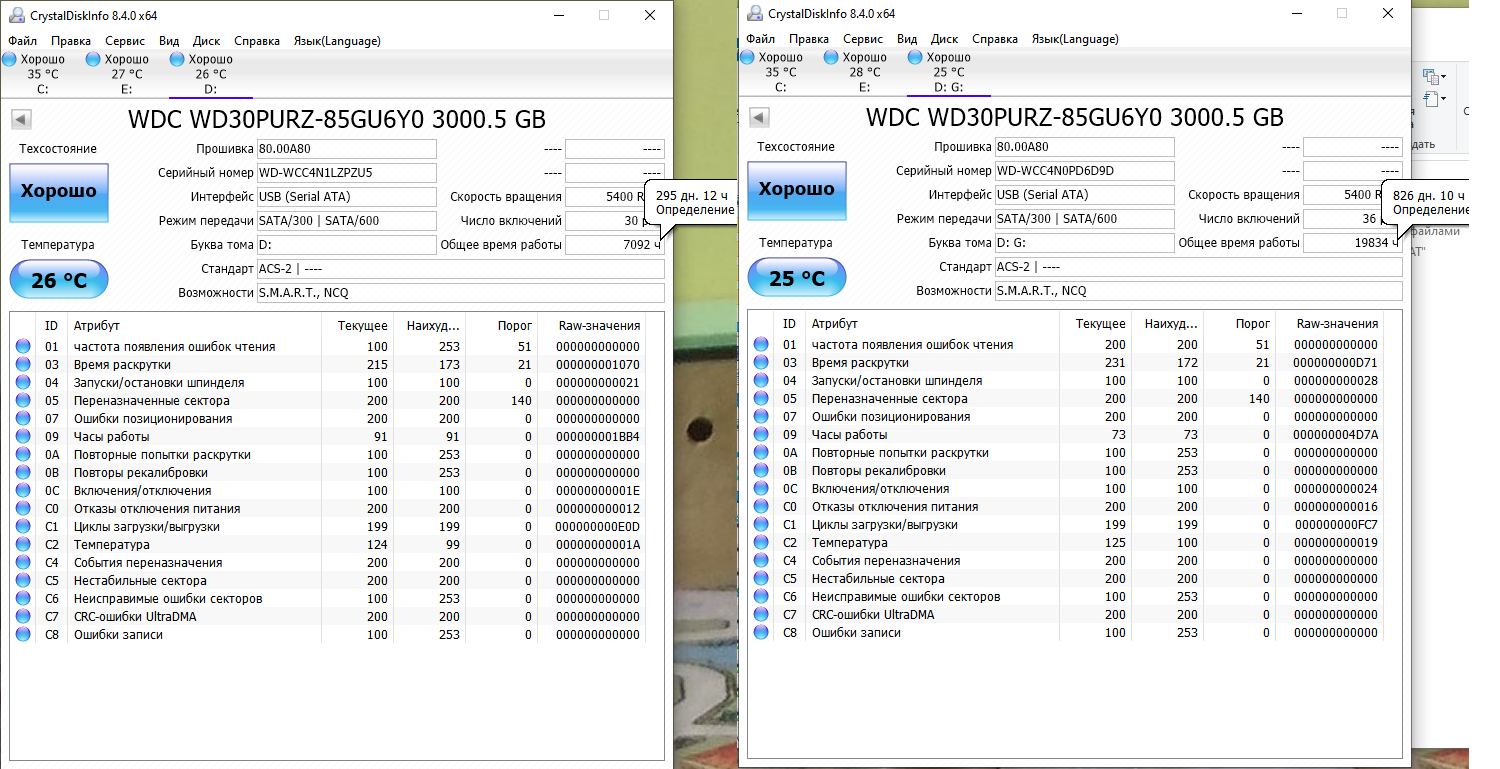Click CrystalDiskInfo app icon in left title bar
1500x769 pixels.
point(15,15)
